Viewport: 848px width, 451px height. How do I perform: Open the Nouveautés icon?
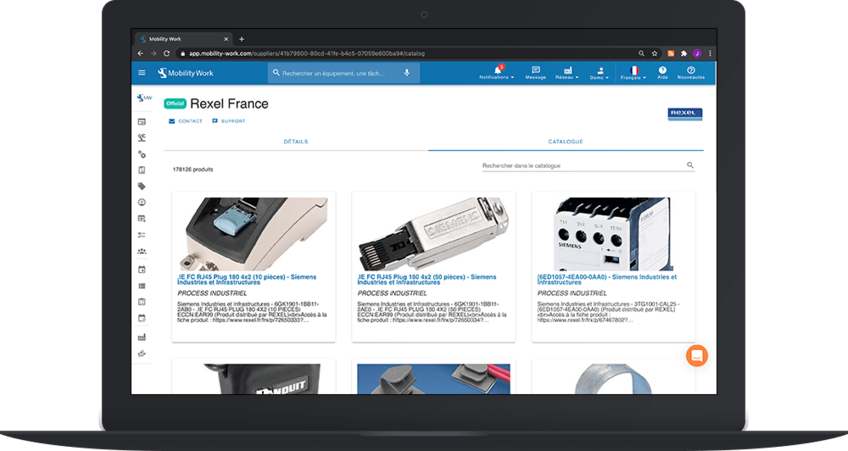[x=691, y=73]
